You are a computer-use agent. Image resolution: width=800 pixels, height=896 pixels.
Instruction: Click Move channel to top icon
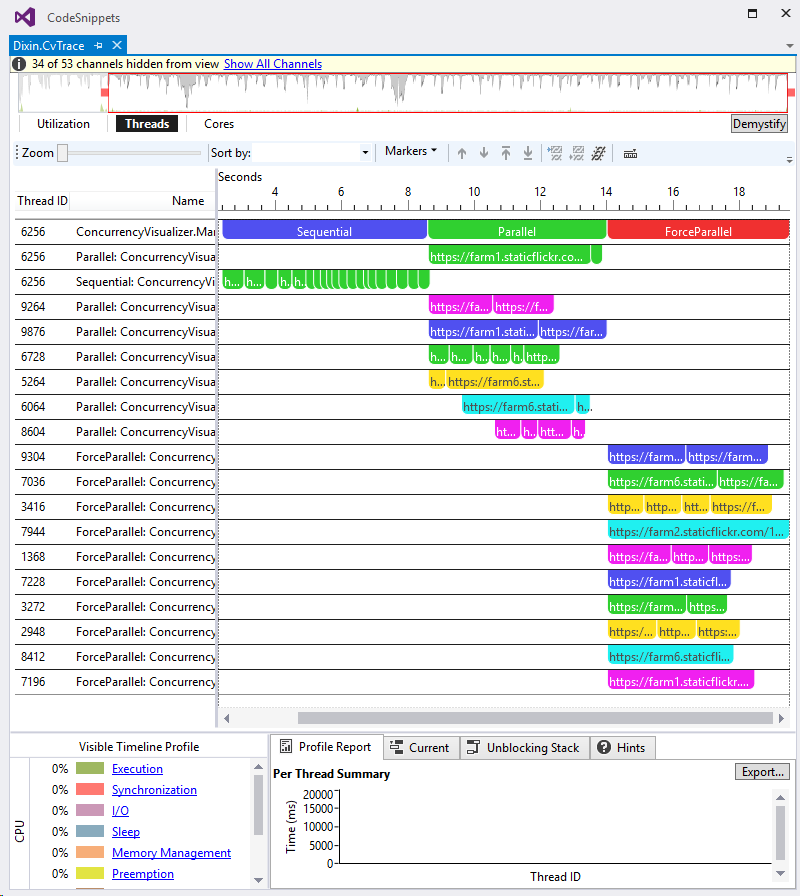coord(506,153)
